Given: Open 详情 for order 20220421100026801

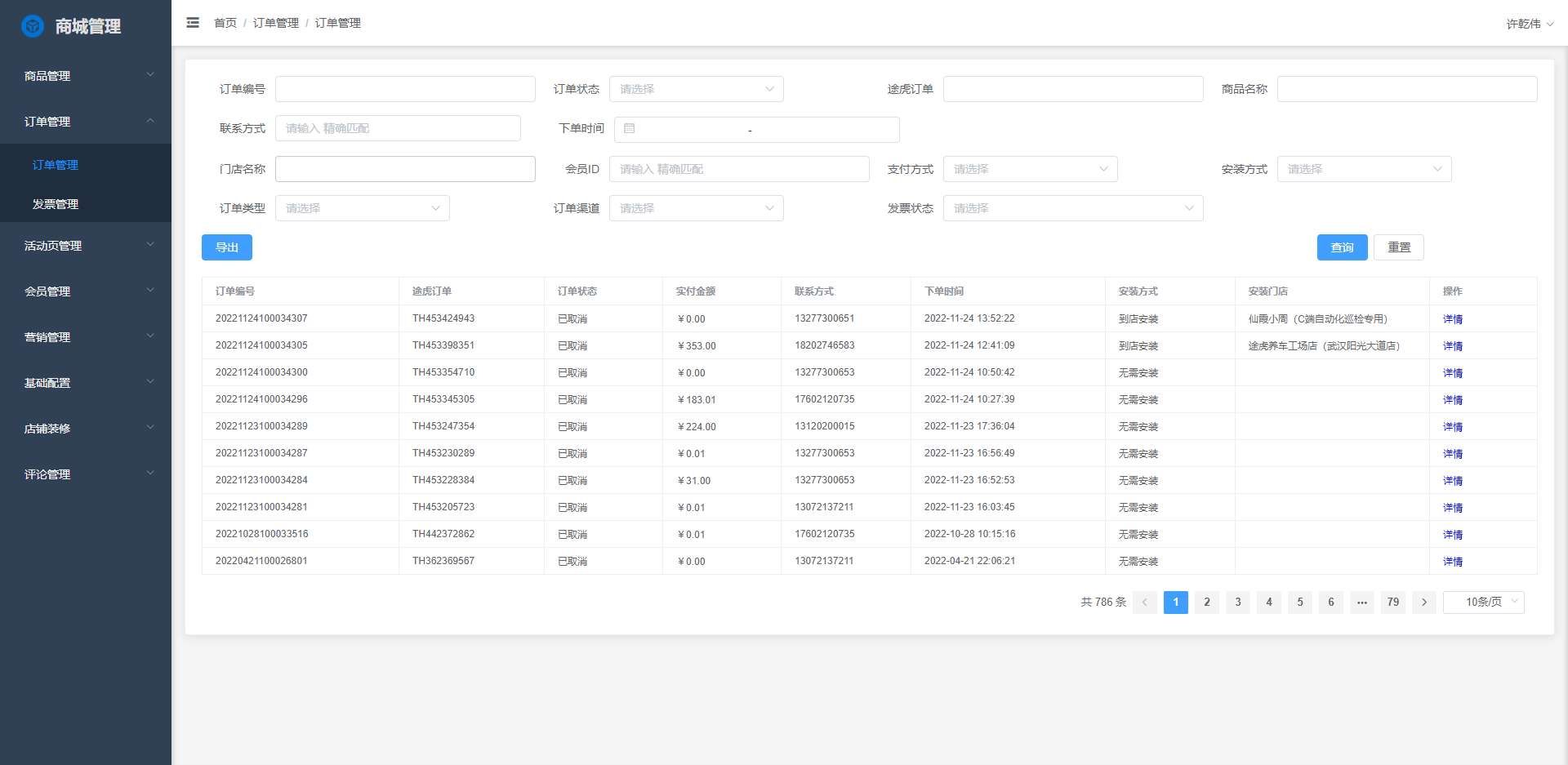Looking at the screenshot, I should 1453,562.
